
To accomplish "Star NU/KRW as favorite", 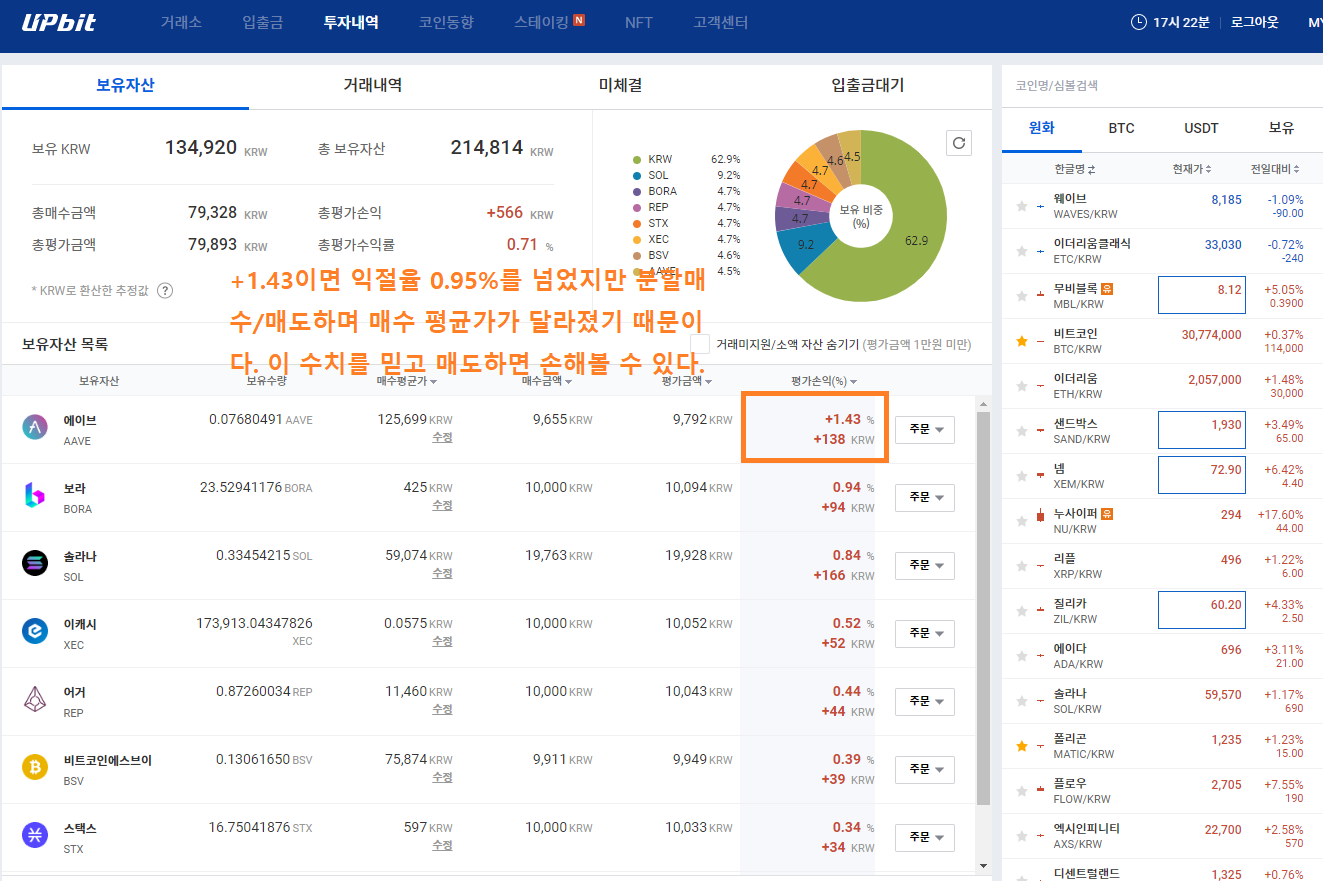I will click(x=1021, y=521).
